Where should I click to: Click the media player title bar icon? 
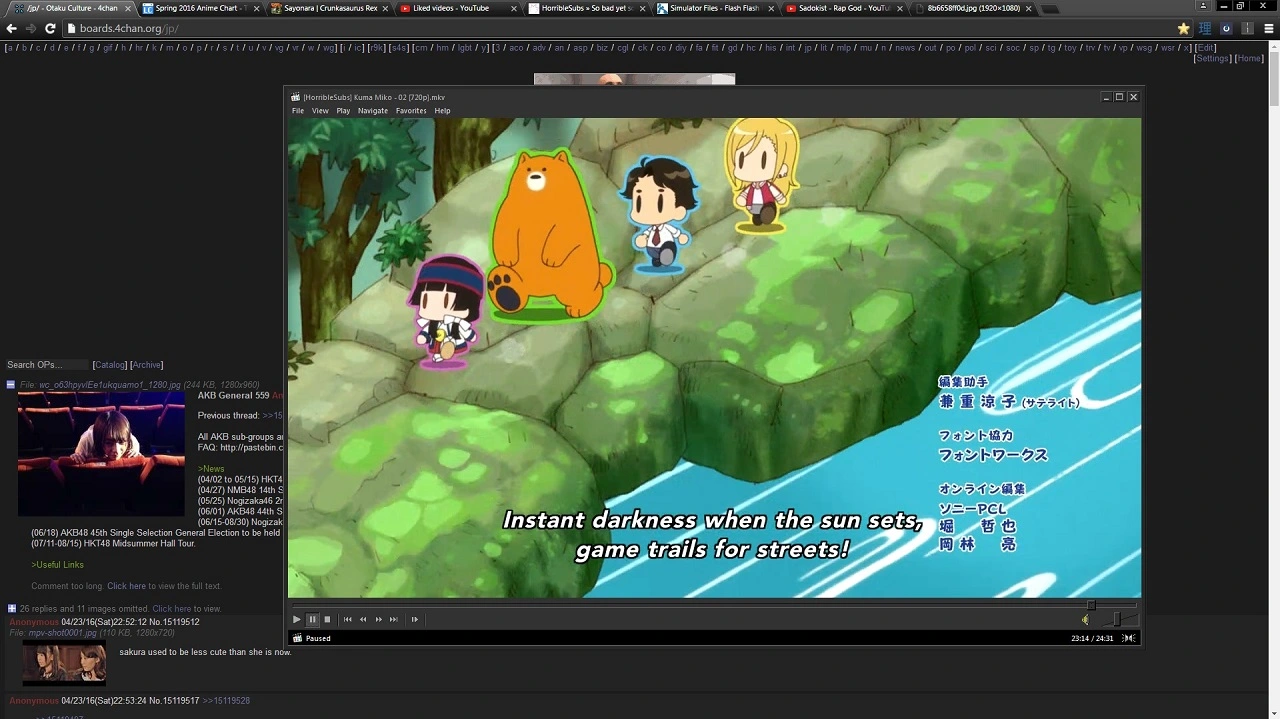tap(296, 97)
